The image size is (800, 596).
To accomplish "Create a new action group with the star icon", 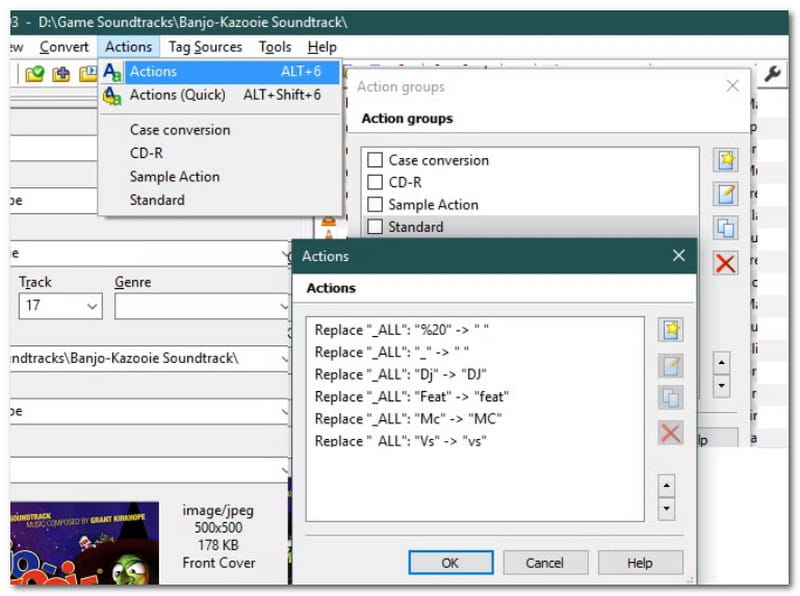I will [726, 160].
